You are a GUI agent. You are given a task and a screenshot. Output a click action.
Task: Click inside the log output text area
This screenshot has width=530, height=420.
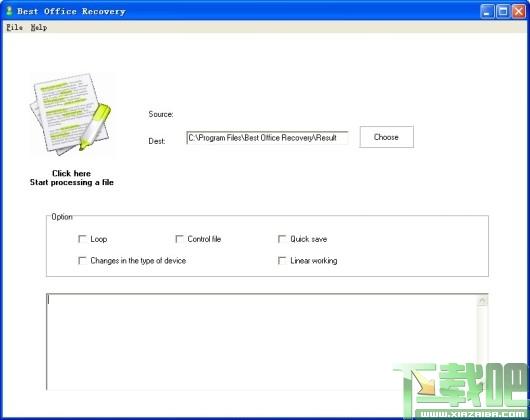pos(262,341)
